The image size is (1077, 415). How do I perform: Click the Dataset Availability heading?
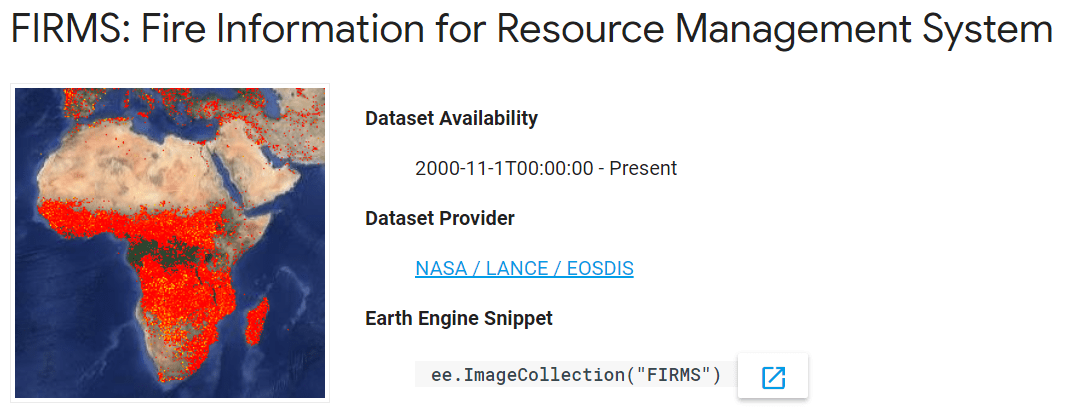pyautogui.click(x=451, y=118)
